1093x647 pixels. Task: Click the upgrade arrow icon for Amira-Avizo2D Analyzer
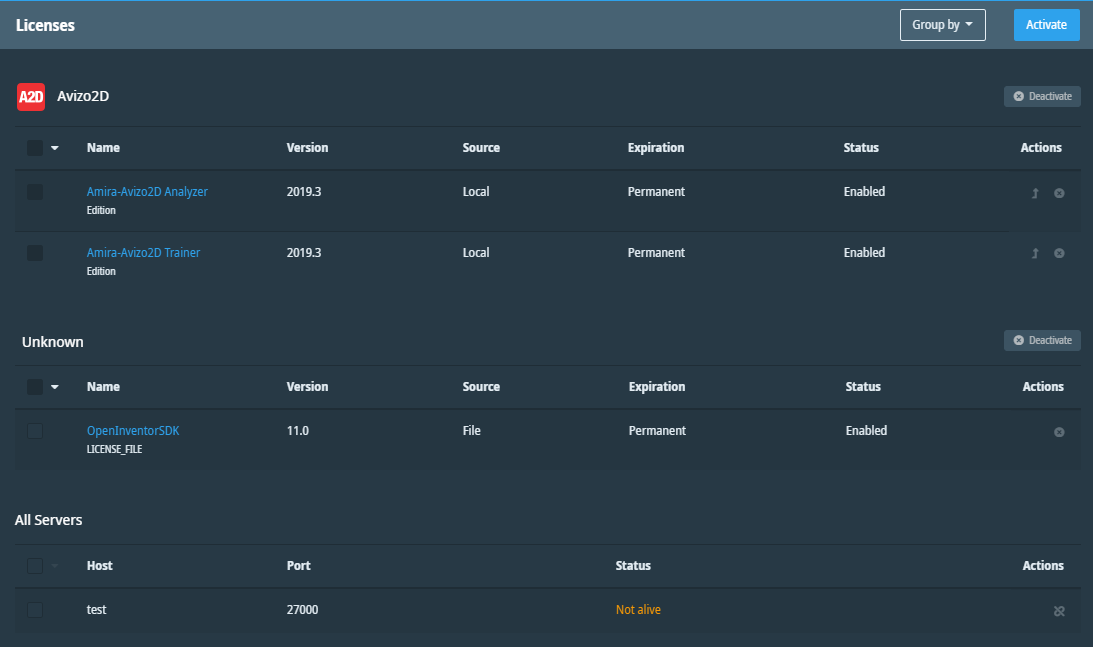(1035, 193)
